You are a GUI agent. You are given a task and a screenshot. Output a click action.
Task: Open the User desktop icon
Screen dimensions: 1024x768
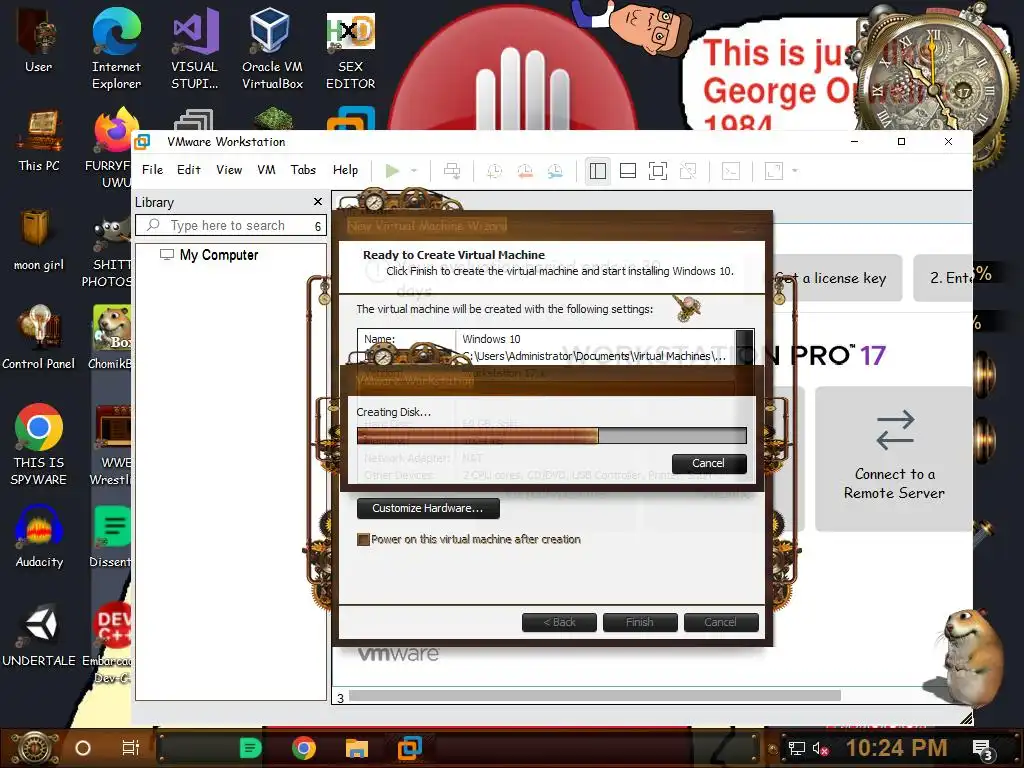pos(39,40)
